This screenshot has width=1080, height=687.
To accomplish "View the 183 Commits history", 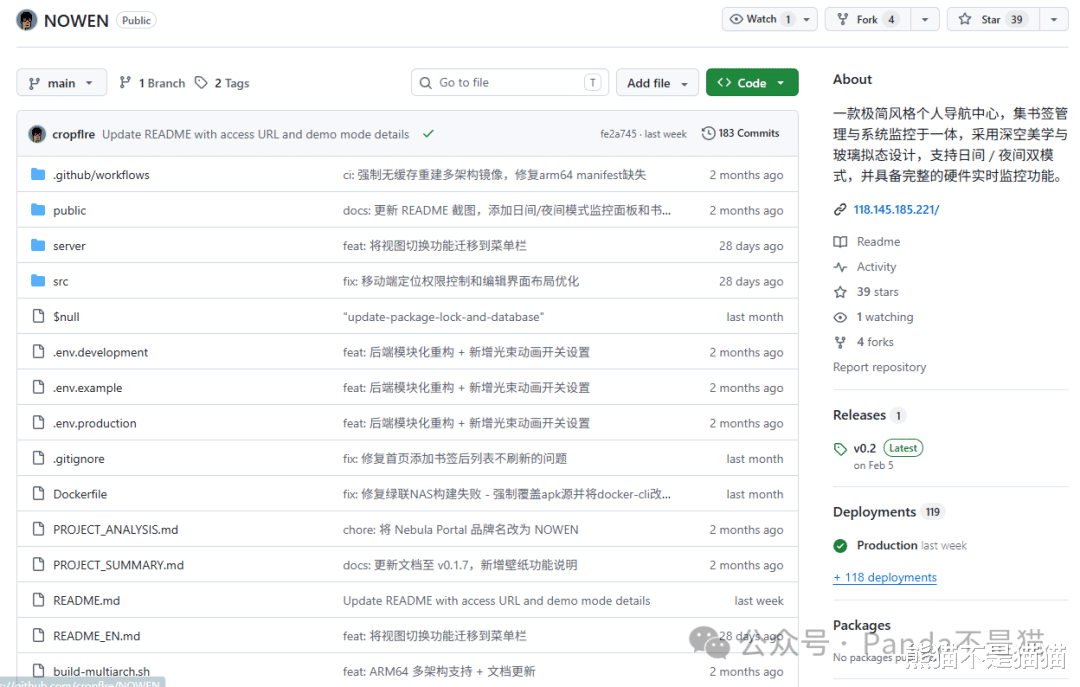I will click(741, 133).
